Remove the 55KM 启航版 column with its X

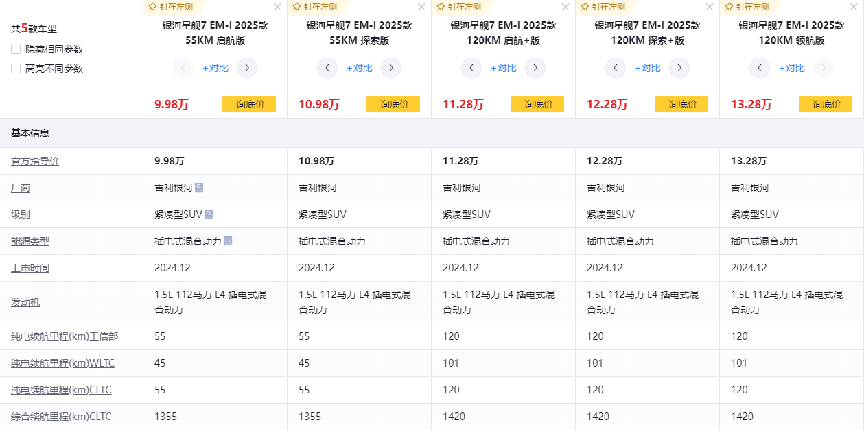(277, 7)
